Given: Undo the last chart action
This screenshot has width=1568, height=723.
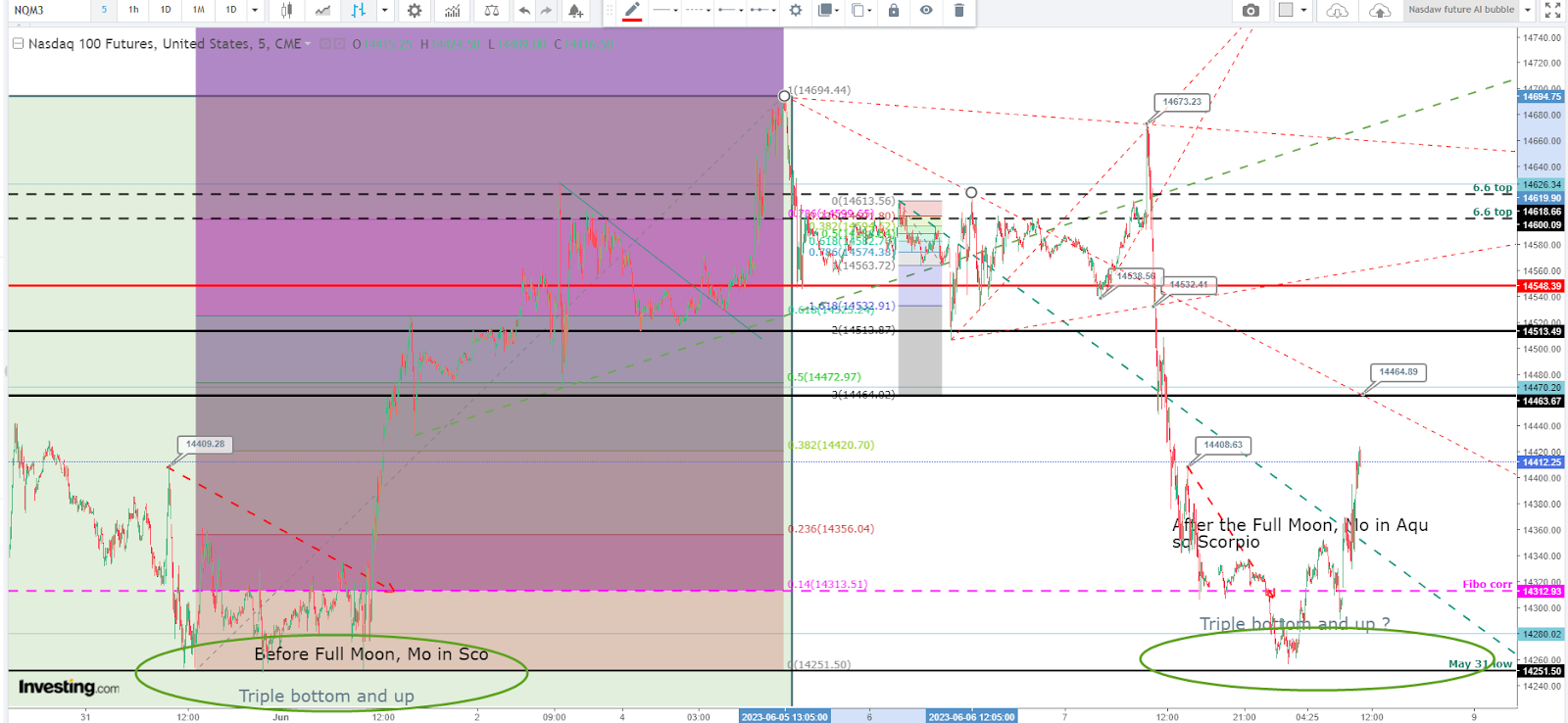Looking at the screenshot, I should click(x=524, y=10).
